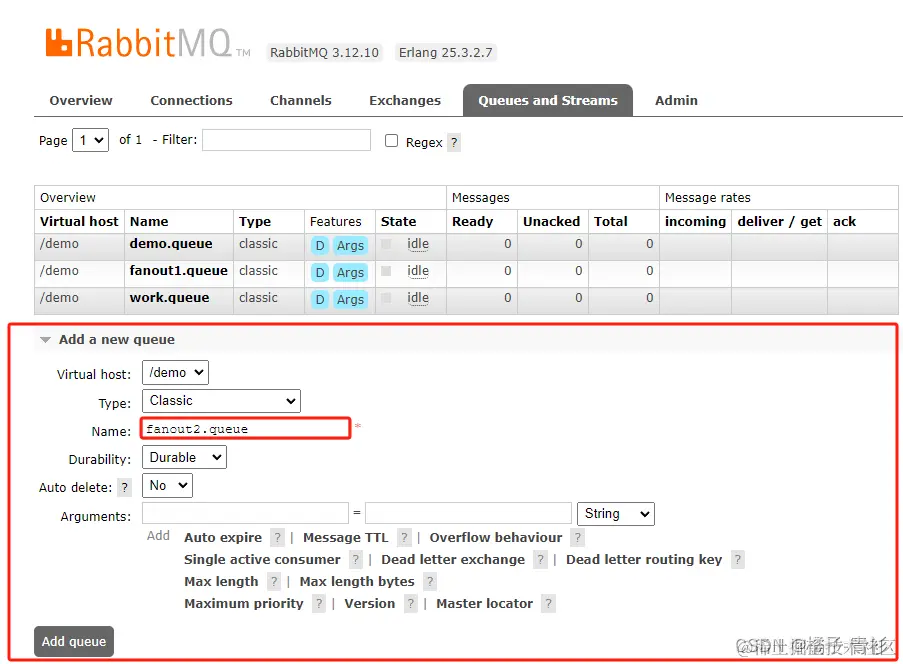Click the D durable icon for demo.queue
The height and width of the screenshot is (664, 903).
click(320, 245)
